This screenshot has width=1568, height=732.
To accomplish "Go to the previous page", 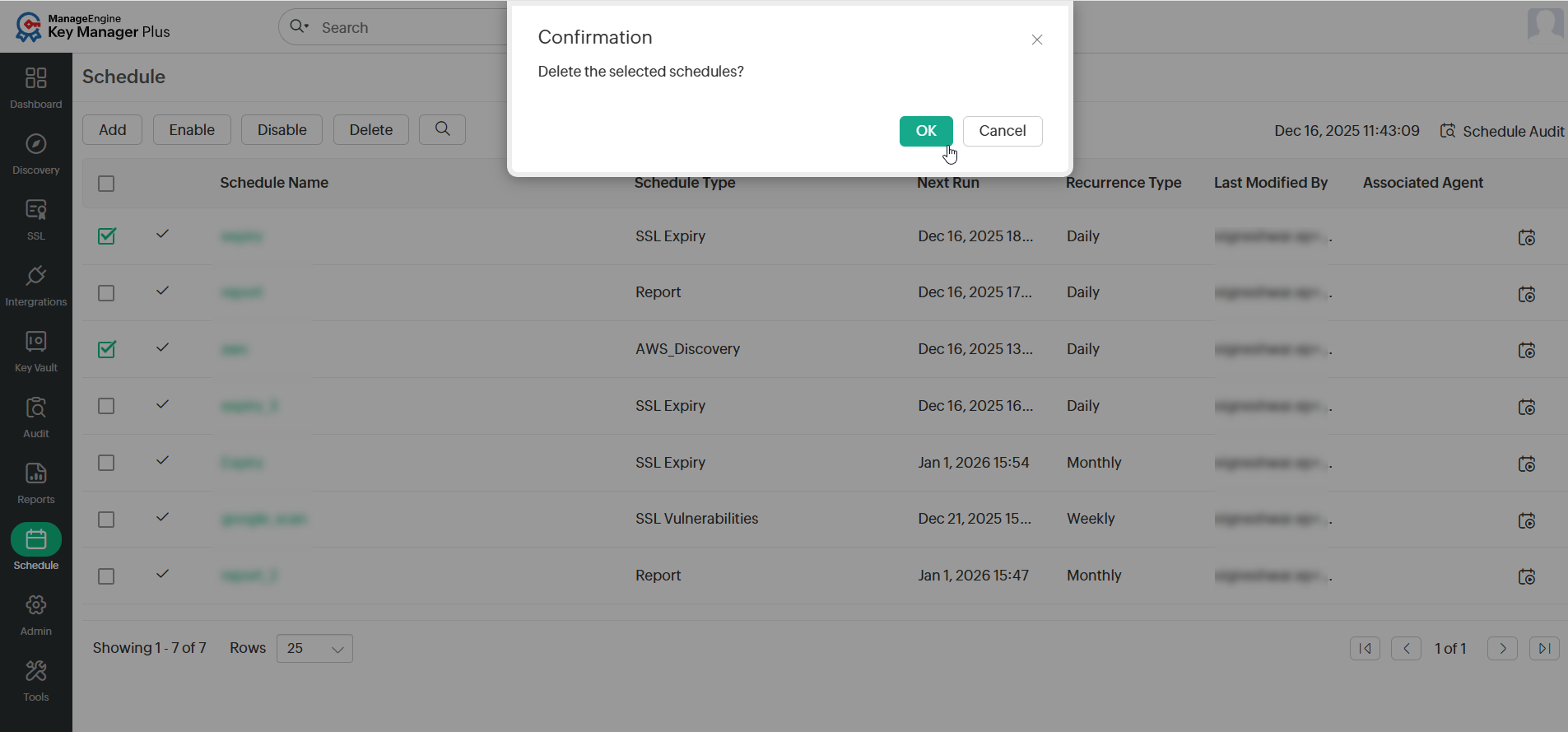I will (1406, 648).
